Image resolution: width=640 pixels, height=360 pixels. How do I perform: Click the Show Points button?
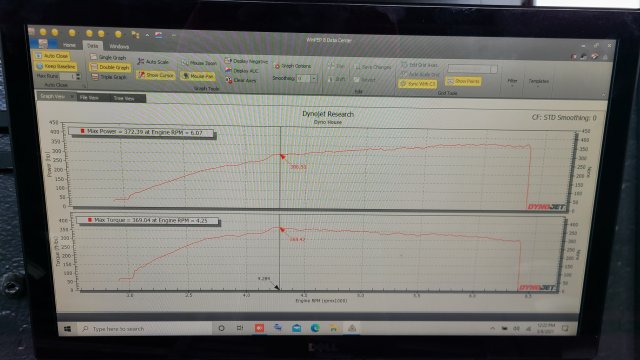pyautogui.click(x=464, y=82)
